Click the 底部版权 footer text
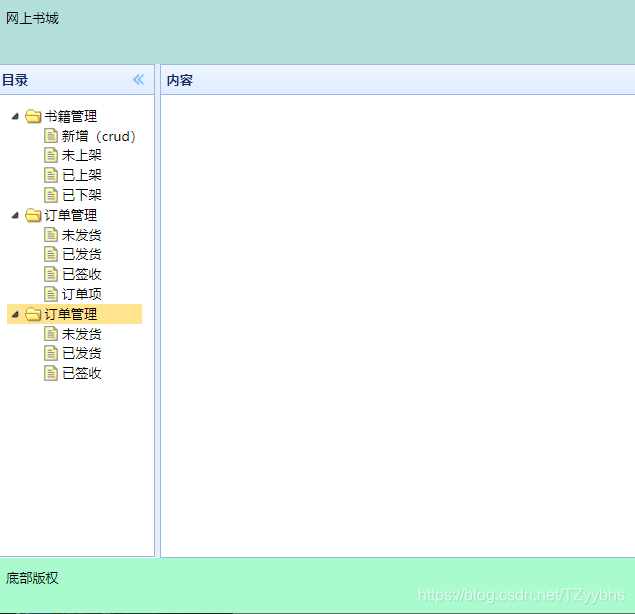This screenshot has width=635, height=614. click(32, 578)
